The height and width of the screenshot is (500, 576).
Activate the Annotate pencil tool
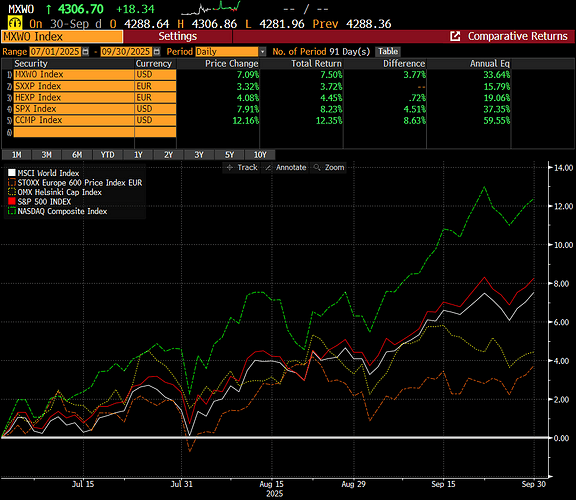[x=286, y=168]
